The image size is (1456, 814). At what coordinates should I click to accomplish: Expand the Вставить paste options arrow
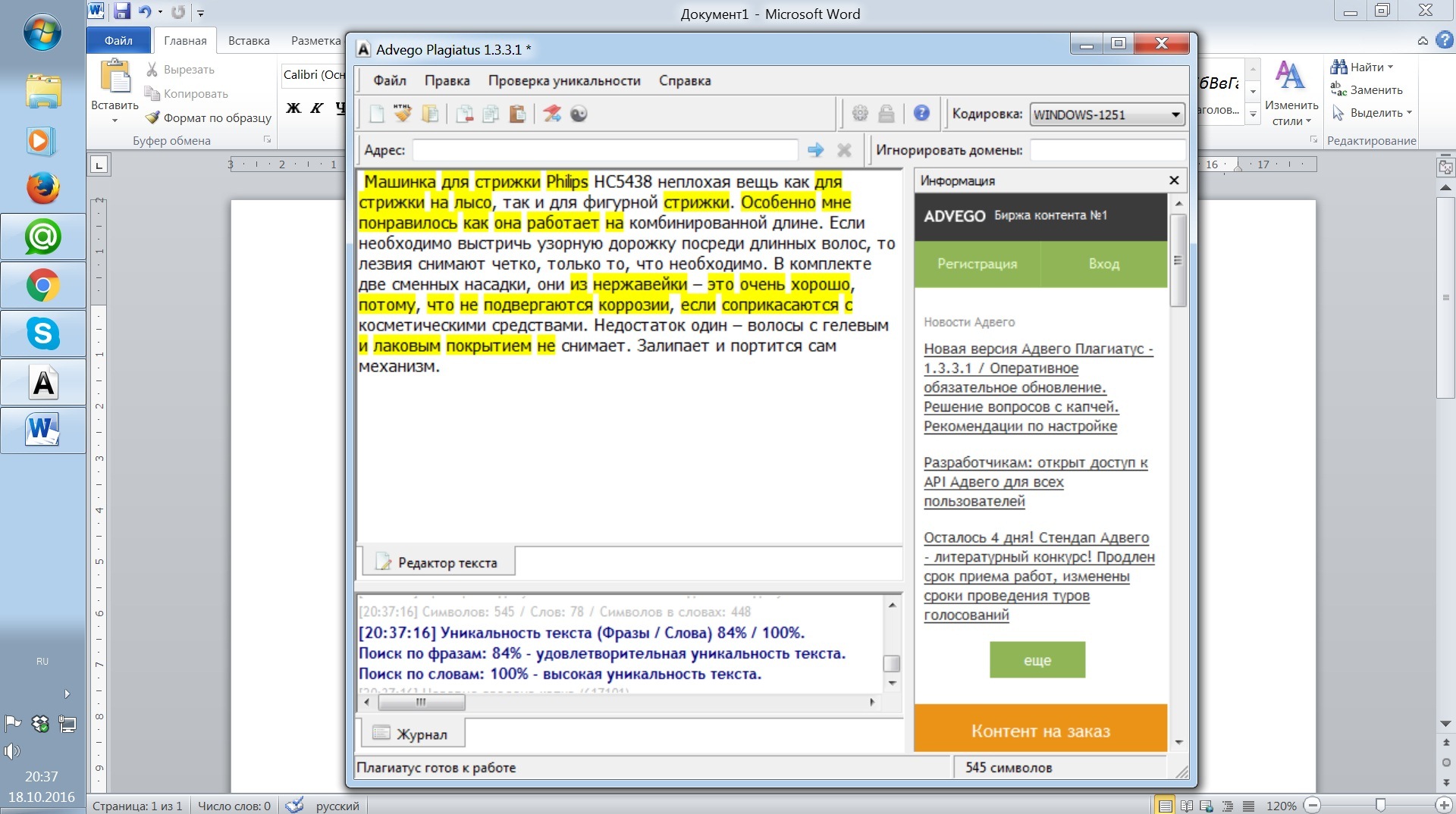coord(115,121)
